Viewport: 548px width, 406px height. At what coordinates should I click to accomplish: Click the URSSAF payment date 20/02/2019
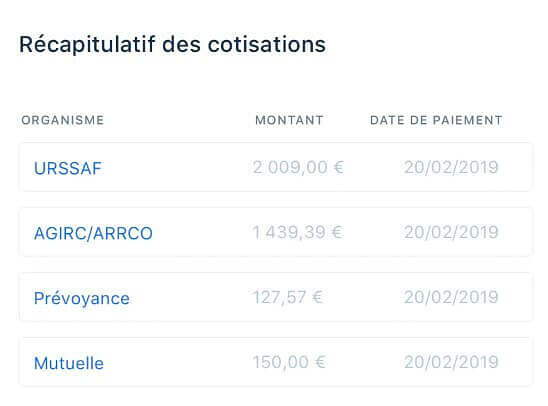pos(451,167)
